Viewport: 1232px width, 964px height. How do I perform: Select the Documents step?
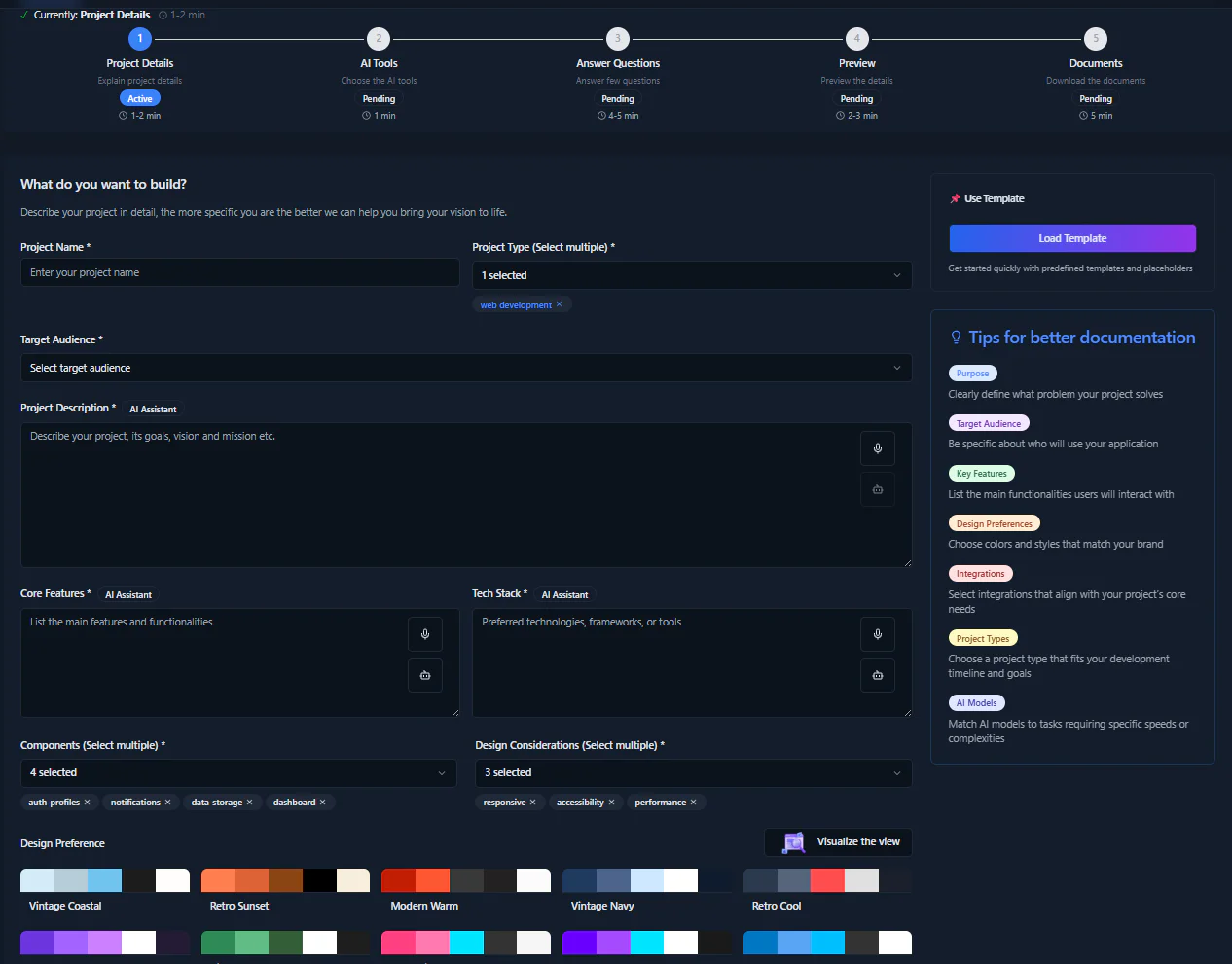click(x=1095, y=38)
